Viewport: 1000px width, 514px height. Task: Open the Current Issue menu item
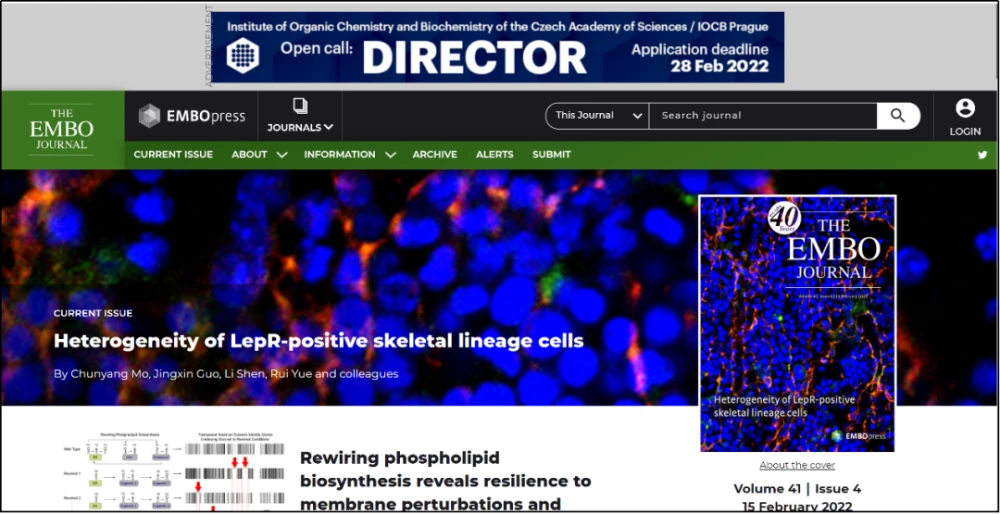[173, 155]
